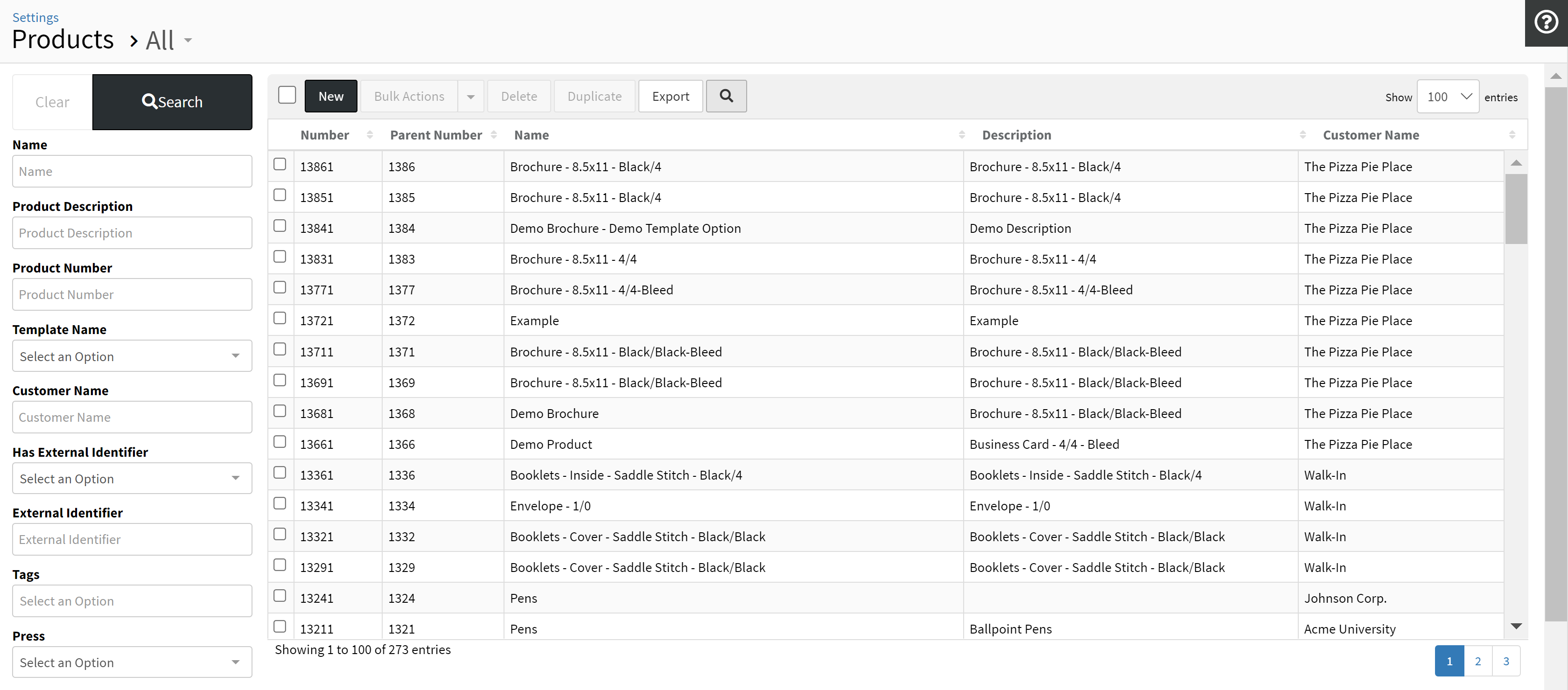Check the row for product 13861
Image resolution: width=1568 pixels, height=690 pixels.
pos(280,164)
